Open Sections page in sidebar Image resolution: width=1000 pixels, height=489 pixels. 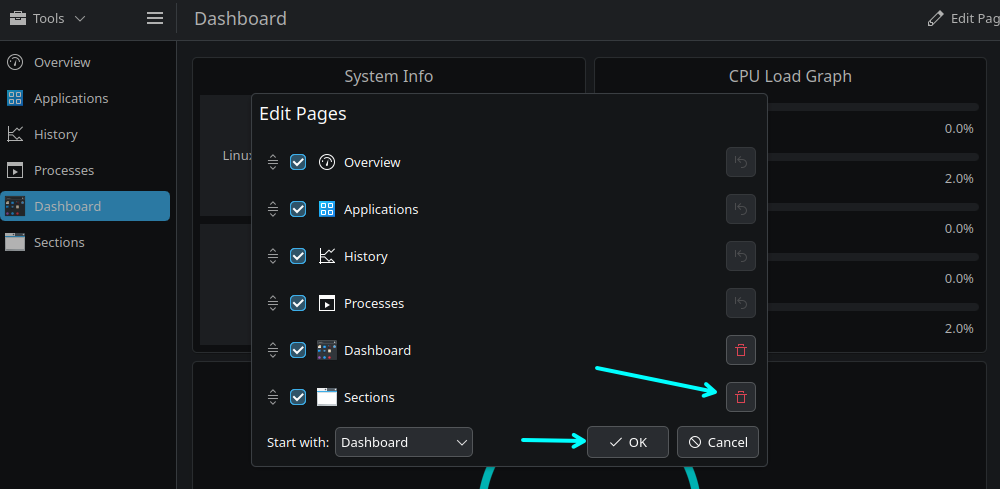tap(85, 242)
